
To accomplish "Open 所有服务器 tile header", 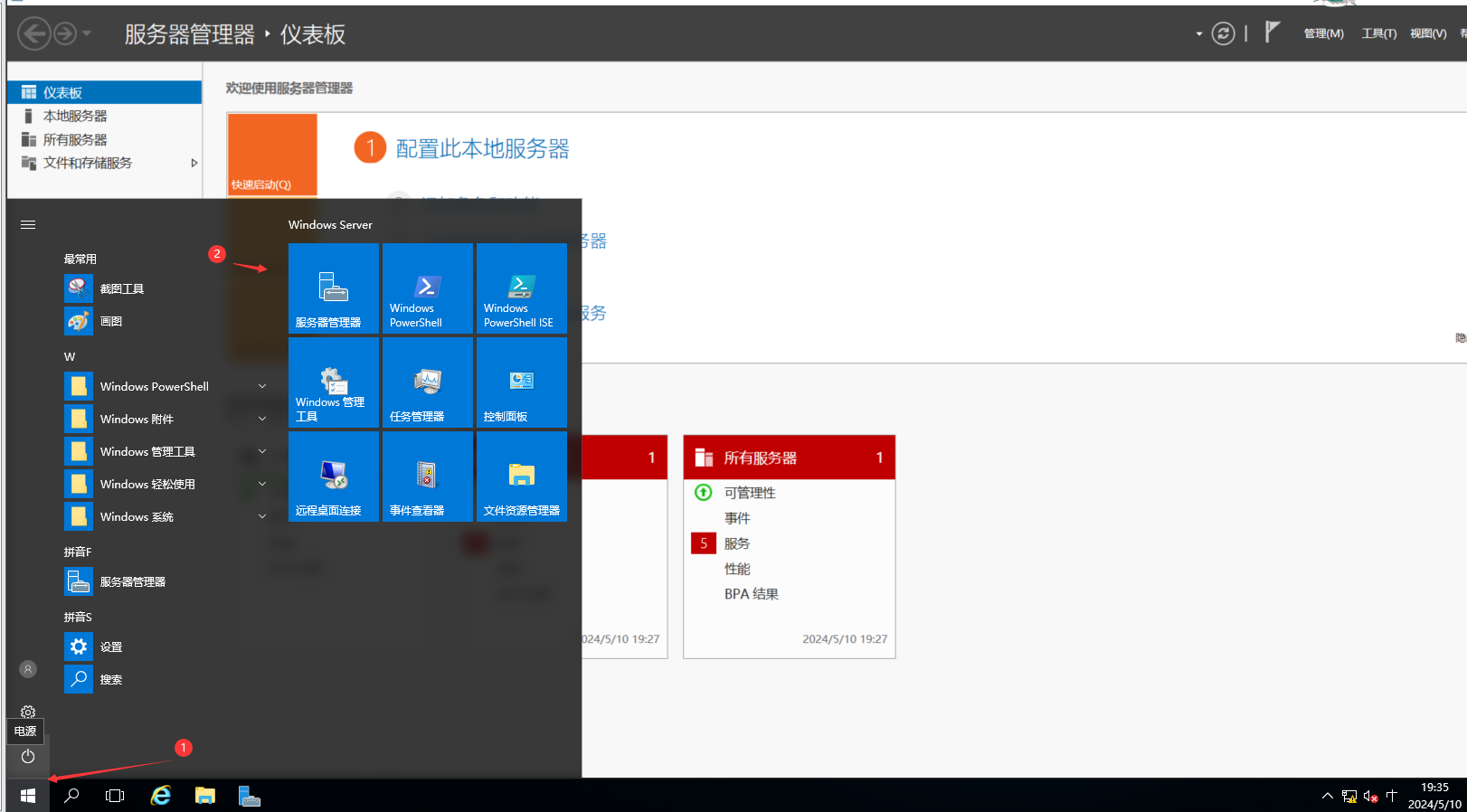I will point(789,458).
